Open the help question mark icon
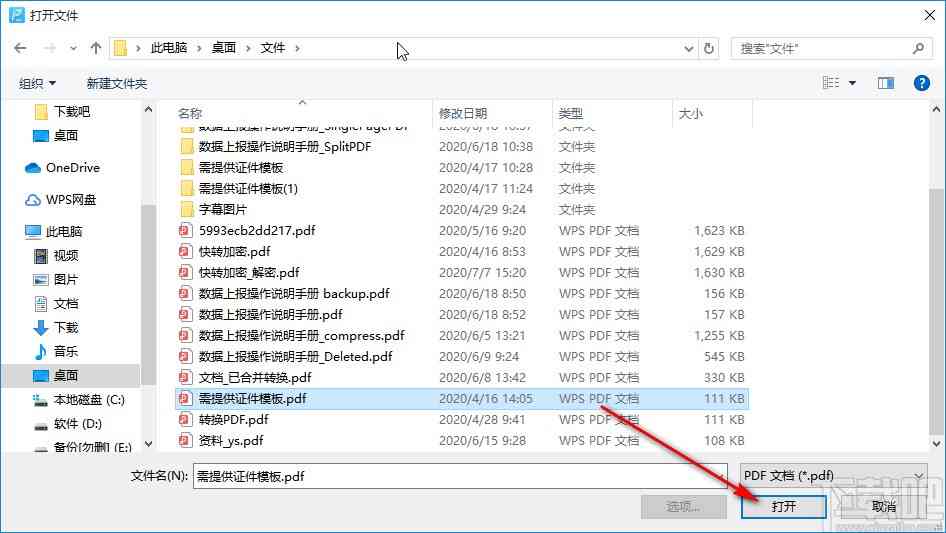This screenshot has width=946, height=533. click(921, 83)
